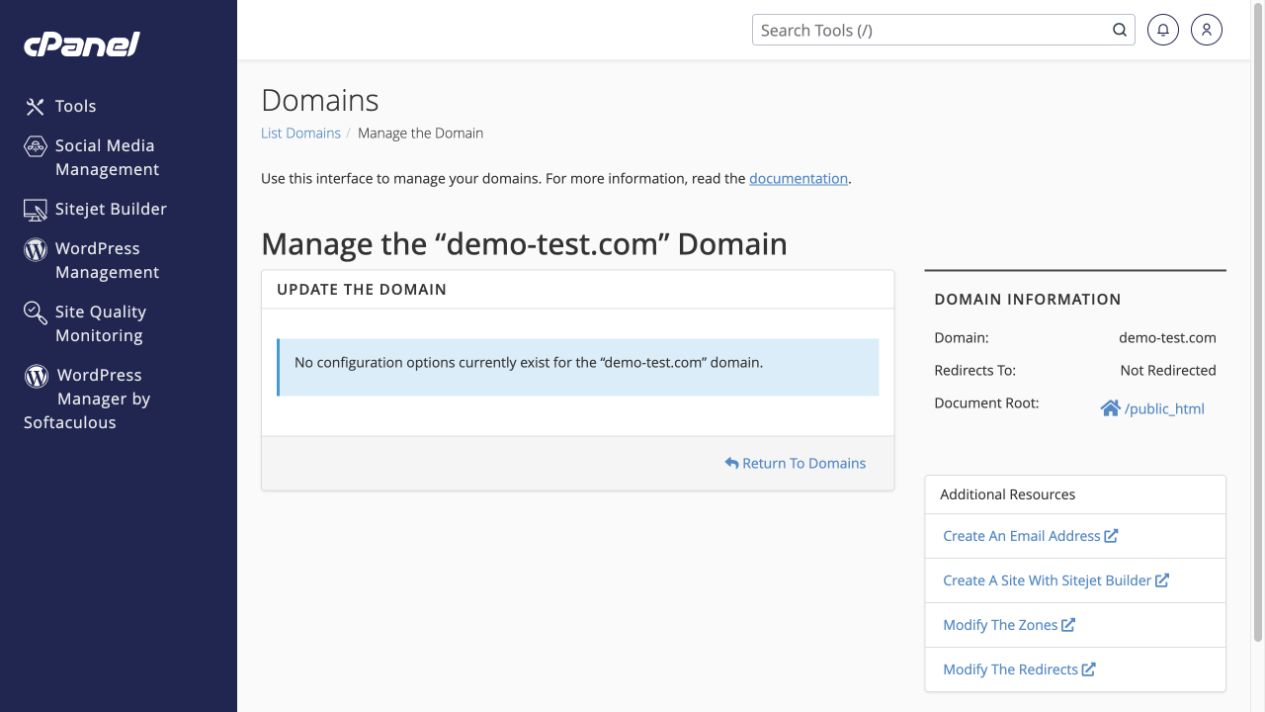Image resolution: width=1265 pixels, height=712 pixels.
Task: Click the Manage the "demo-test.com" Domain heading
Action: [524, 244]
